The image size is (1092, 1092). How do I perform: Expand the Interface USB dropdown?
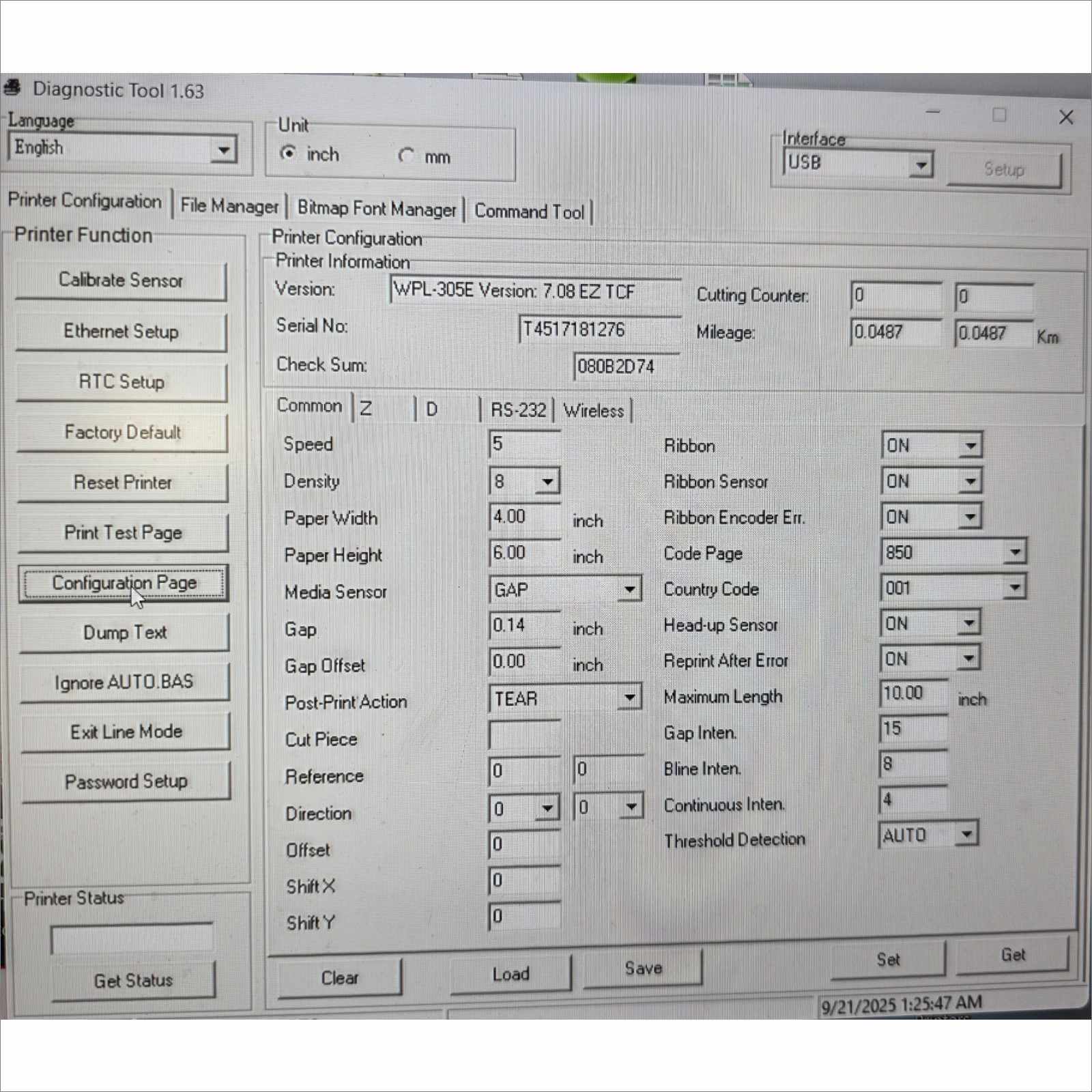[x=921, y=164]
